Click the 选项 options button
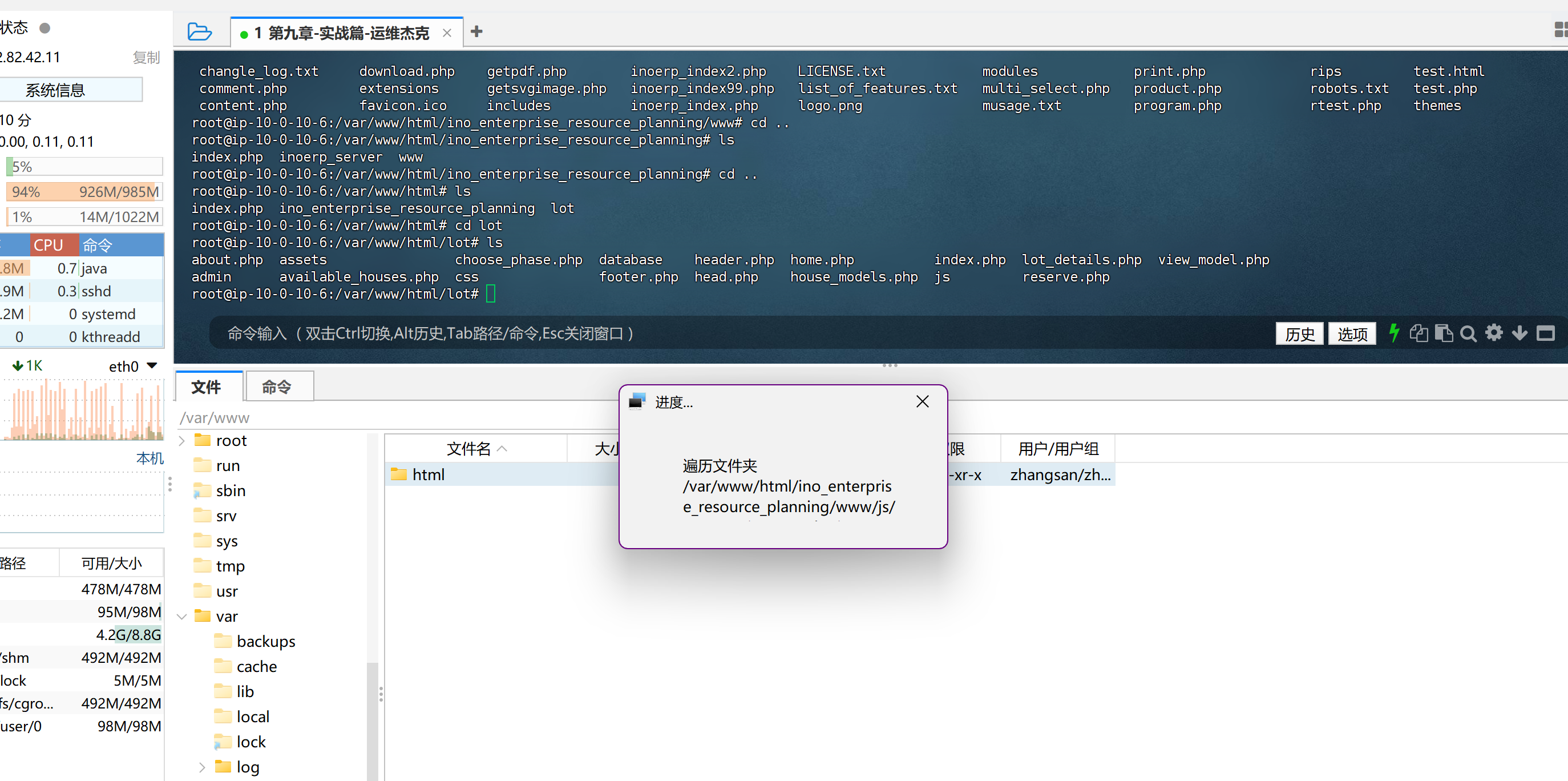This screenshot has height=781, width=1568. click(x=1352, y=334)
